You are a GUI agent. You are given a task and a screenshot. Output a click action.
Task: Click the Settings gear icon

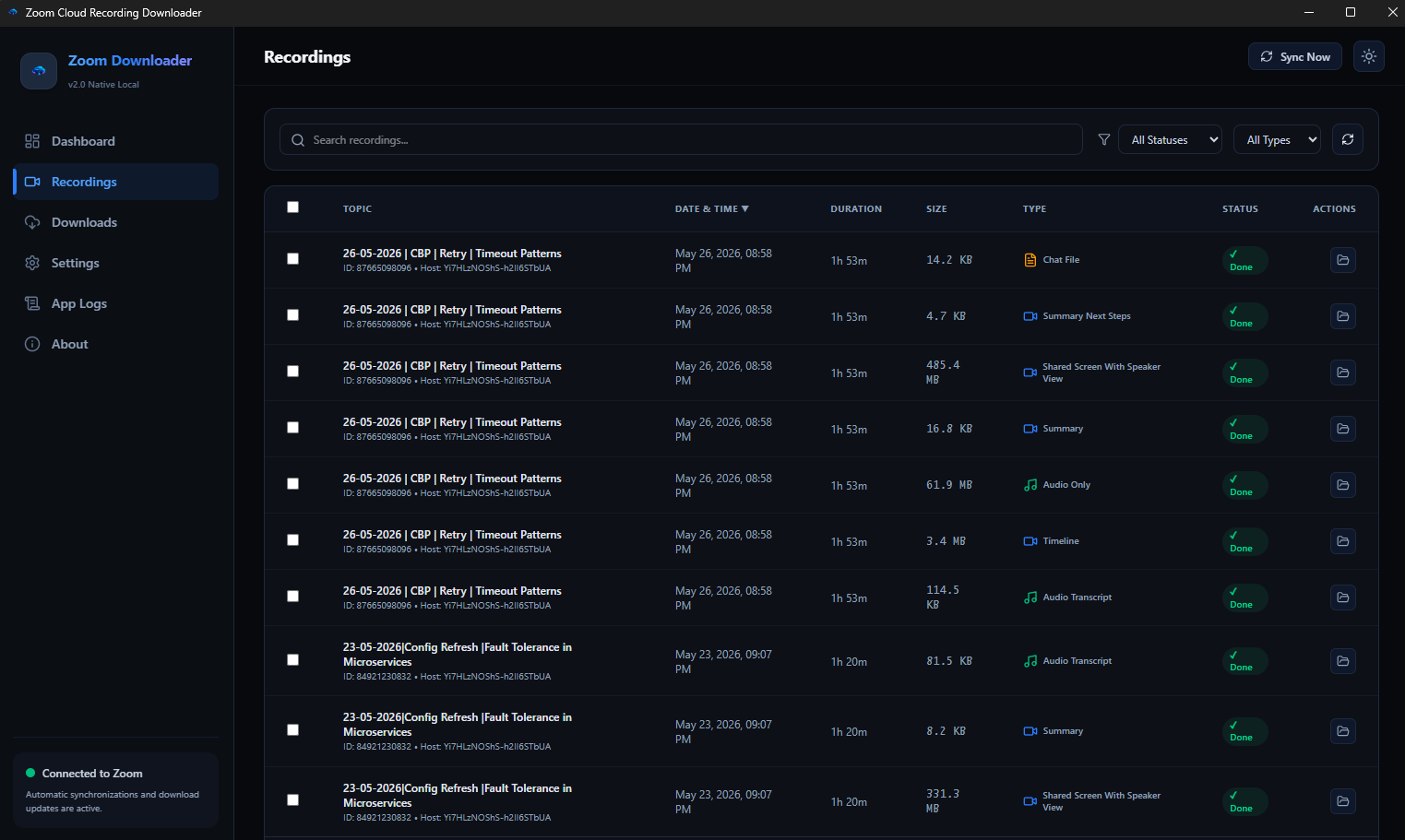pos(32,263)
